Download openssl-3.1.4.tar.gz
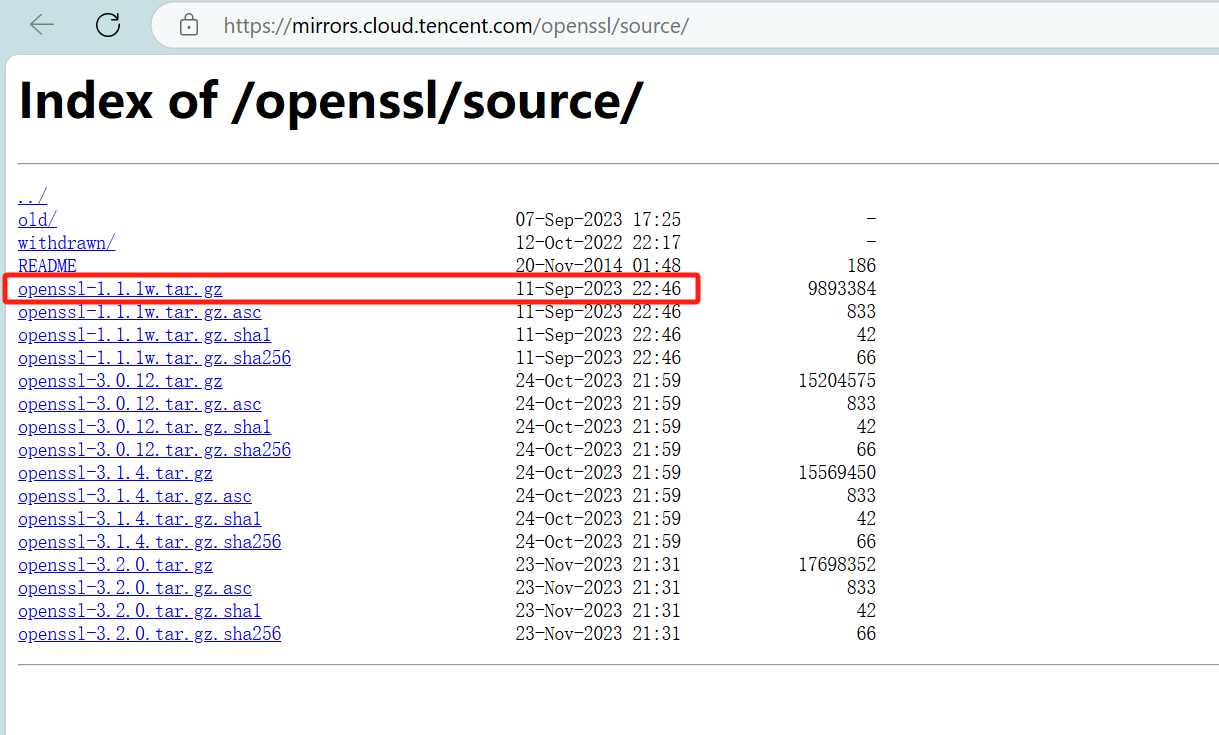1219x735 pixels. click(x=115, y=473)
